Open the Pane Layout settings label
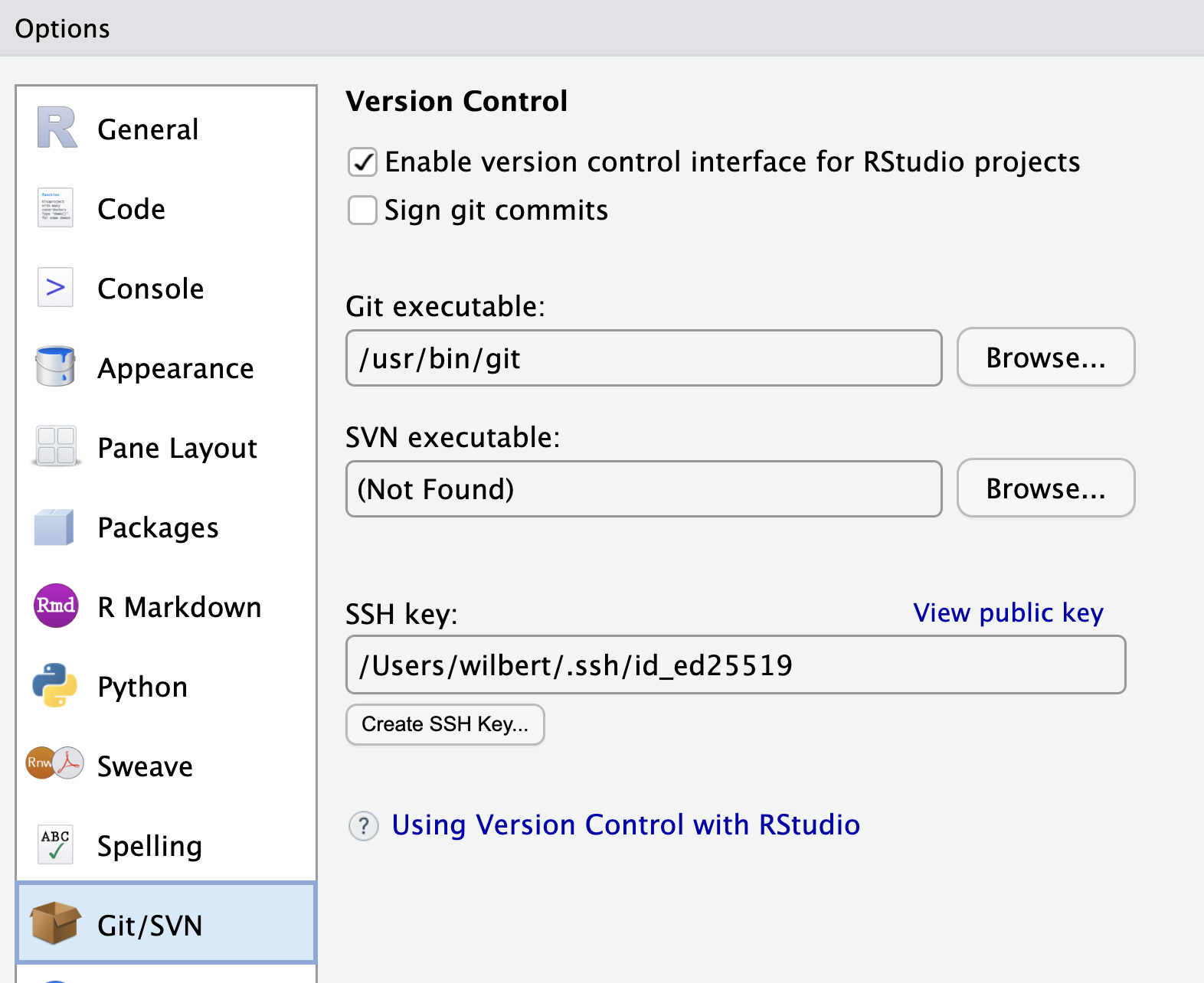The height and width of the screenshot is (983, 1204). tap(177, 448)
